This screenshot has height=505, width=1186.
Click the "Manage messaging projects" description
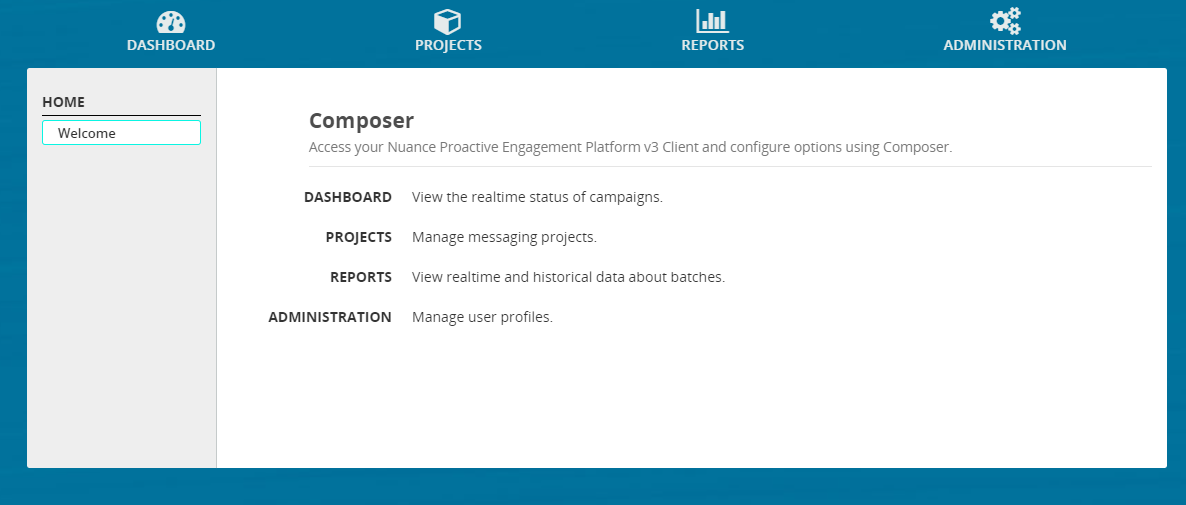504,237
